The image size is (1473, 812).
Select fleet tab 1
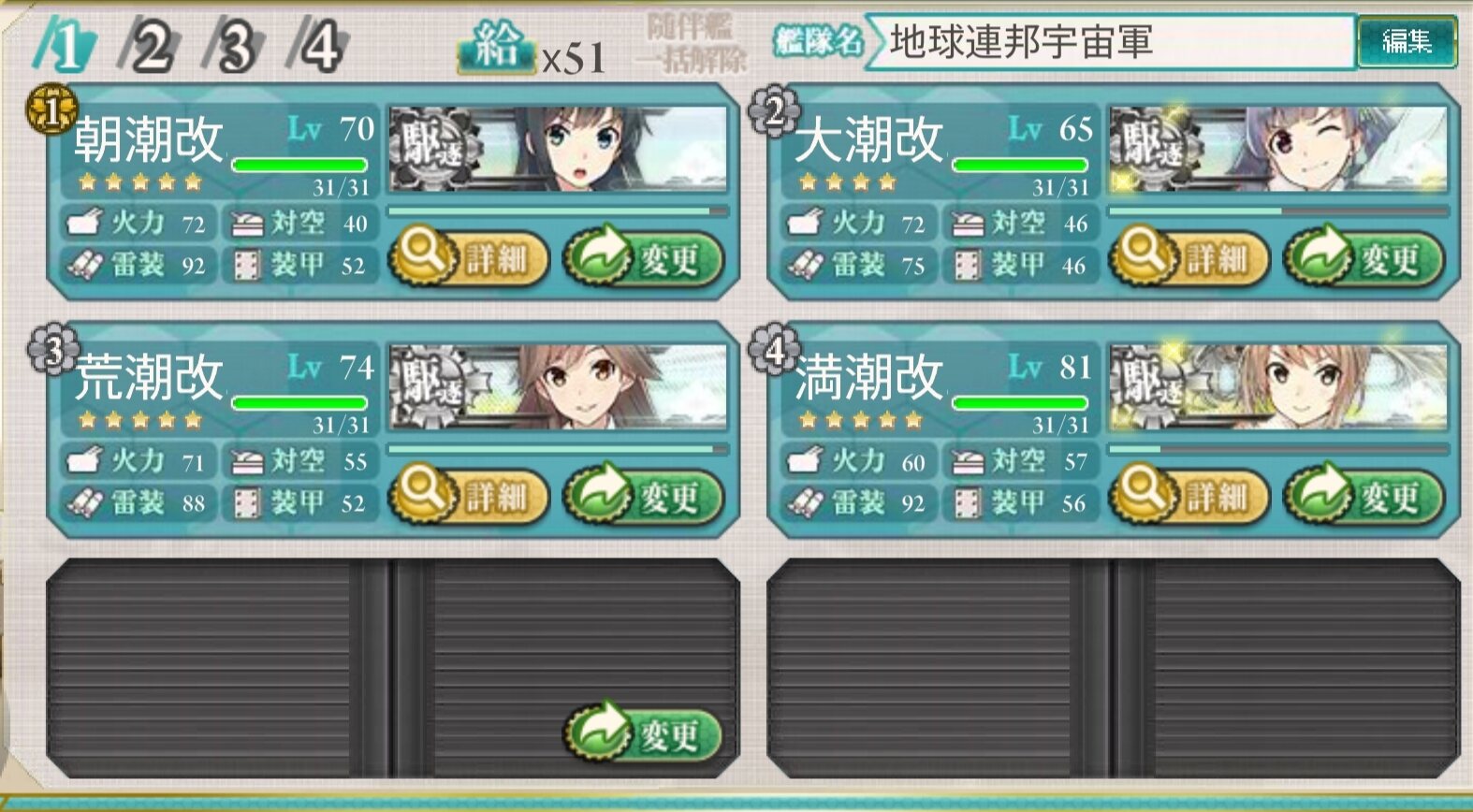click(x=66, y=46)
